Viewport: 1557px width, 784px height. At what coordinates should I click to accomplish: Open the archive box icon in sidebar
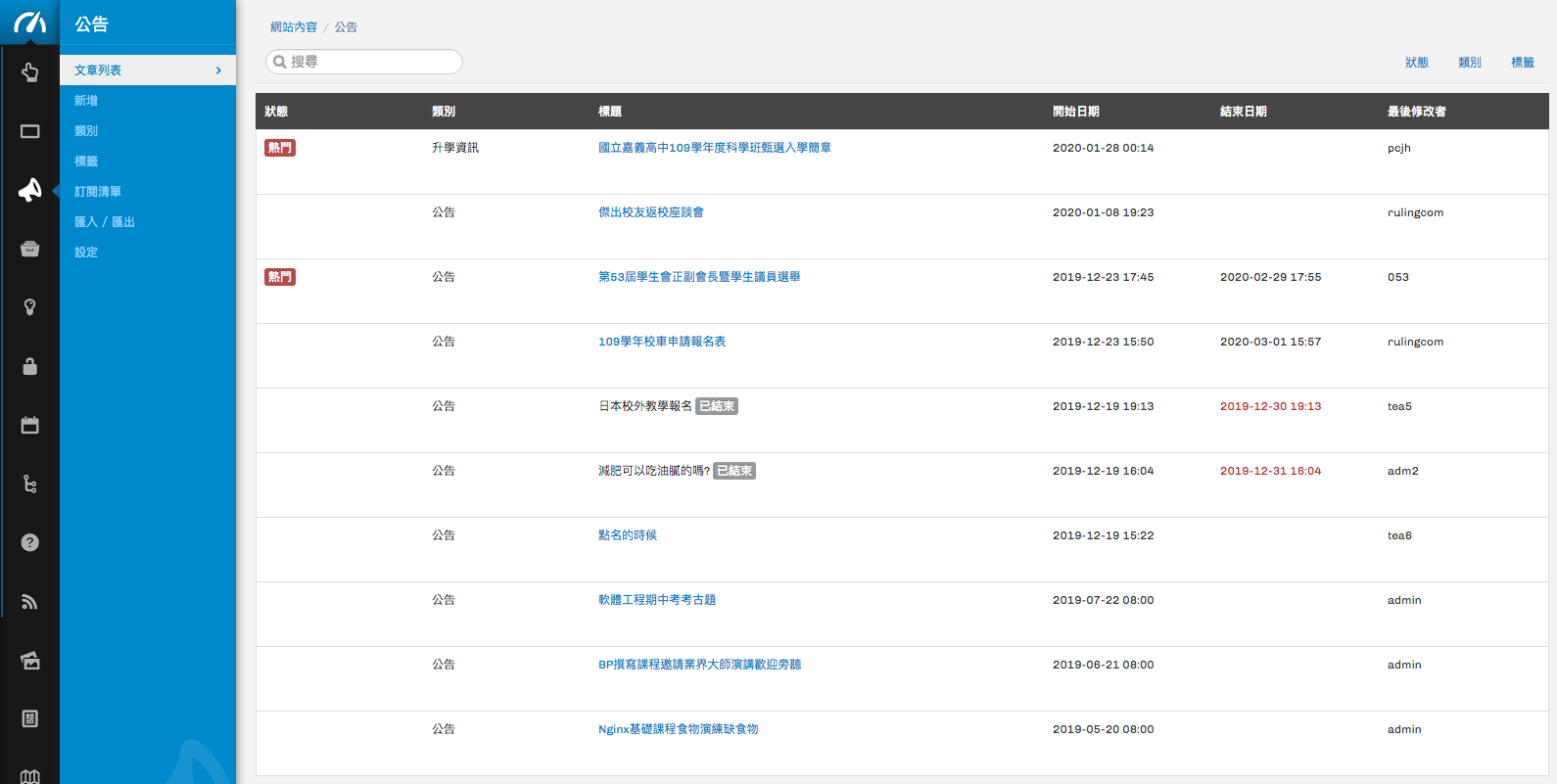(x=29, y=249)
